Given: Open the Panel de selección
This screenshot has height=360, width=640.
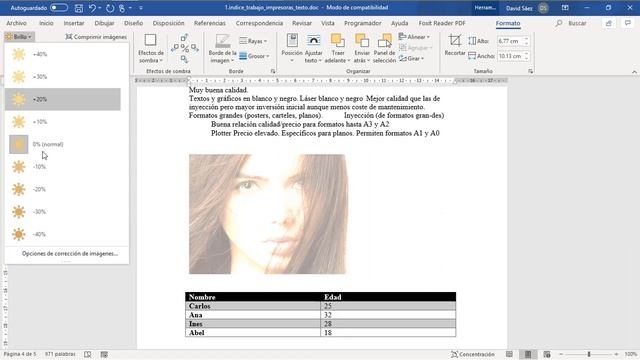Looking at the screenshot, I should 384,48.
